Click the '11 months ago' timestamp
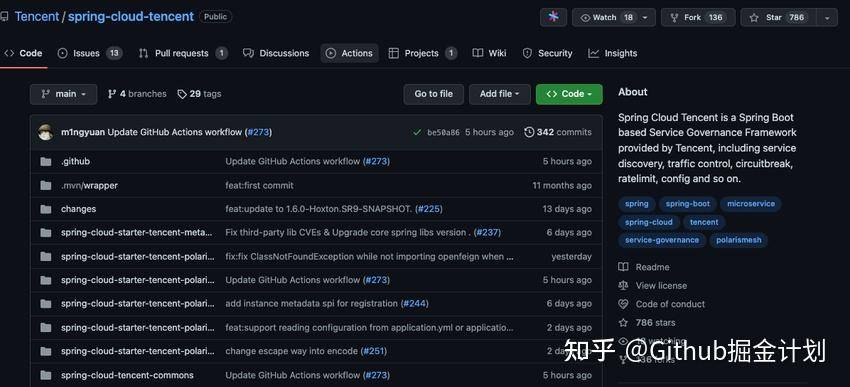This screenshot has width=850, height=387. pos(562,185)
